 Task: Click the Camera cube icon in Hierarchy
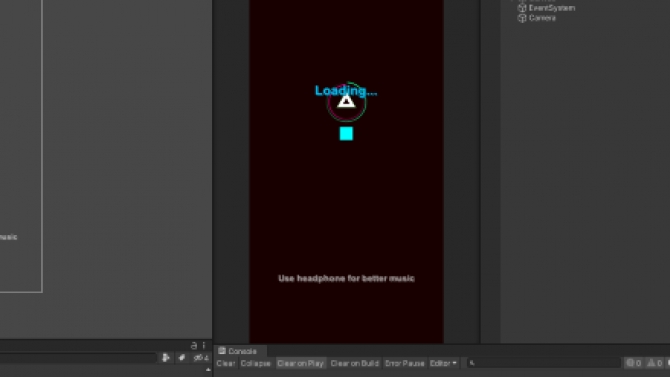pyautogui.click(x=522, y=18)
